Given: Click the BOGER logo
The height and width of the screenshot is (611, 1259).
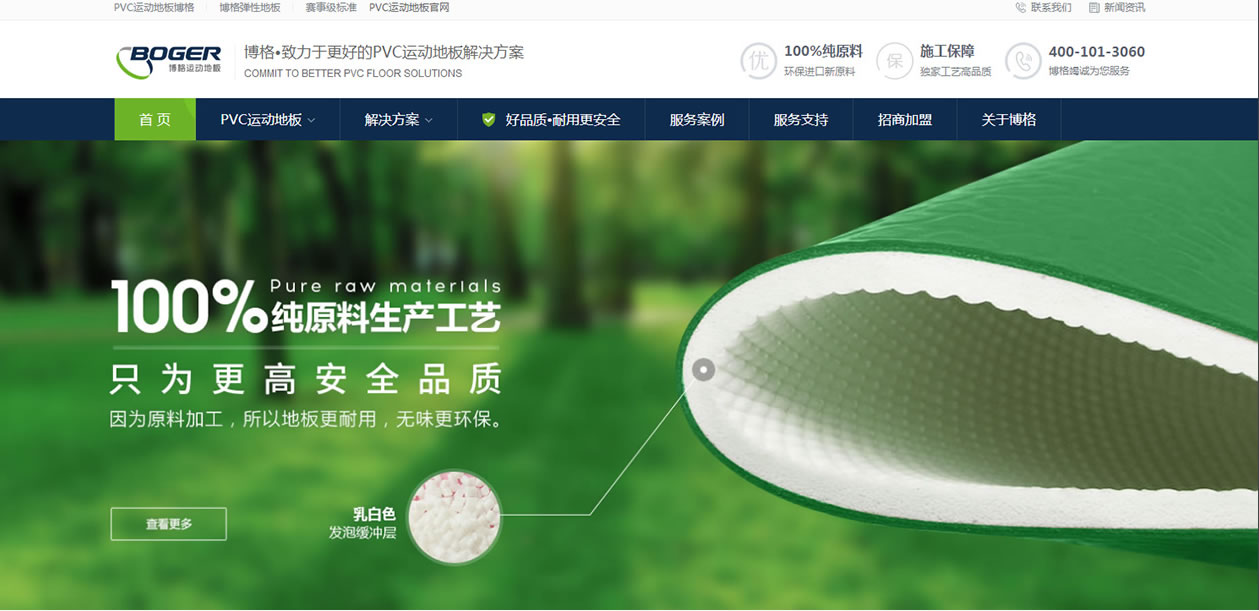Looking at the screenshot, I should (168, 61).
